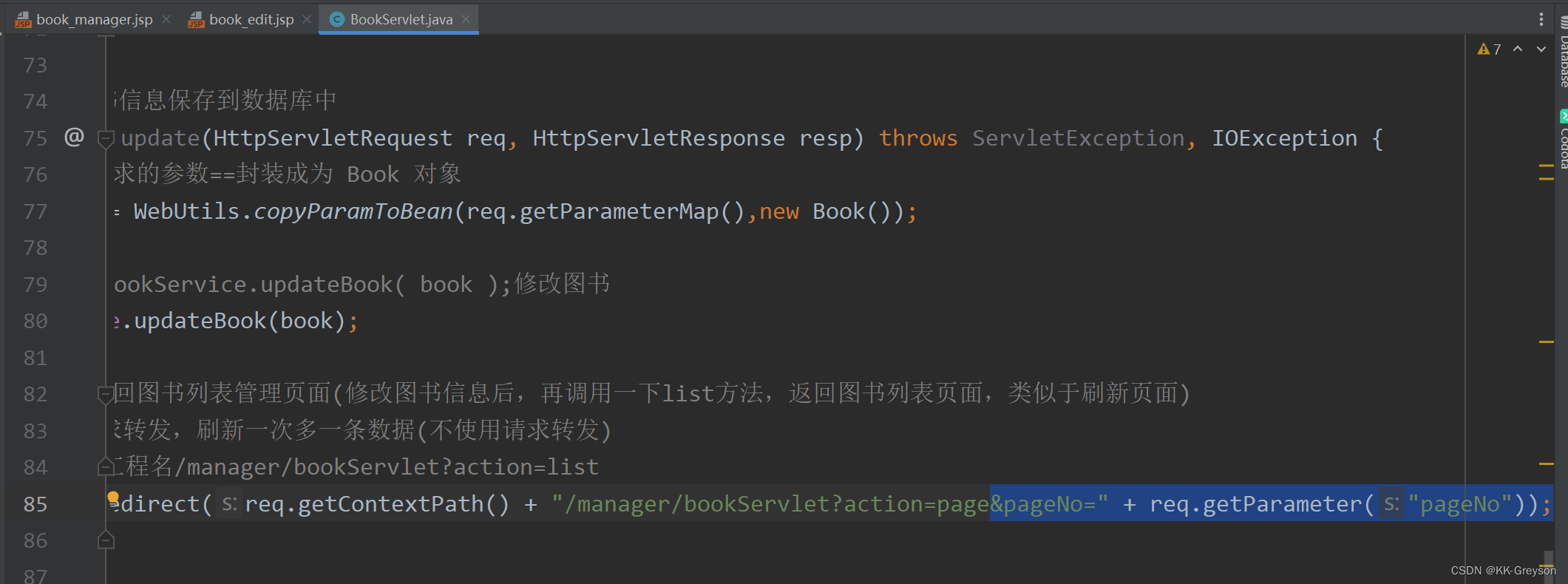Switch to the book_manager.jsp tab
This screenshot has width=1568, height=584.
[94, 20]
